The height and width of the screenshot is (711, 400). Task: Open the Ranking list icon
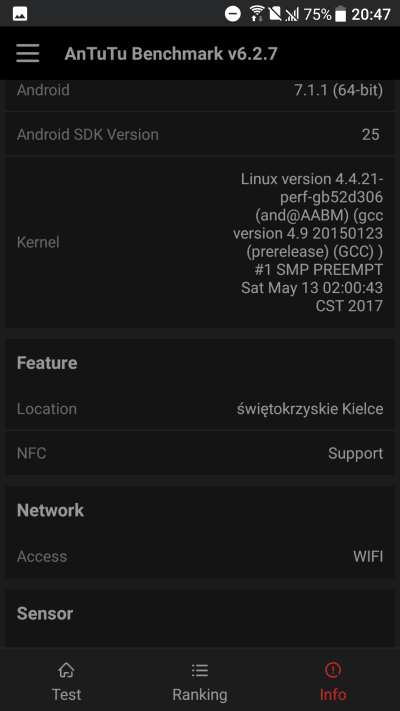[x=200, y=669]
